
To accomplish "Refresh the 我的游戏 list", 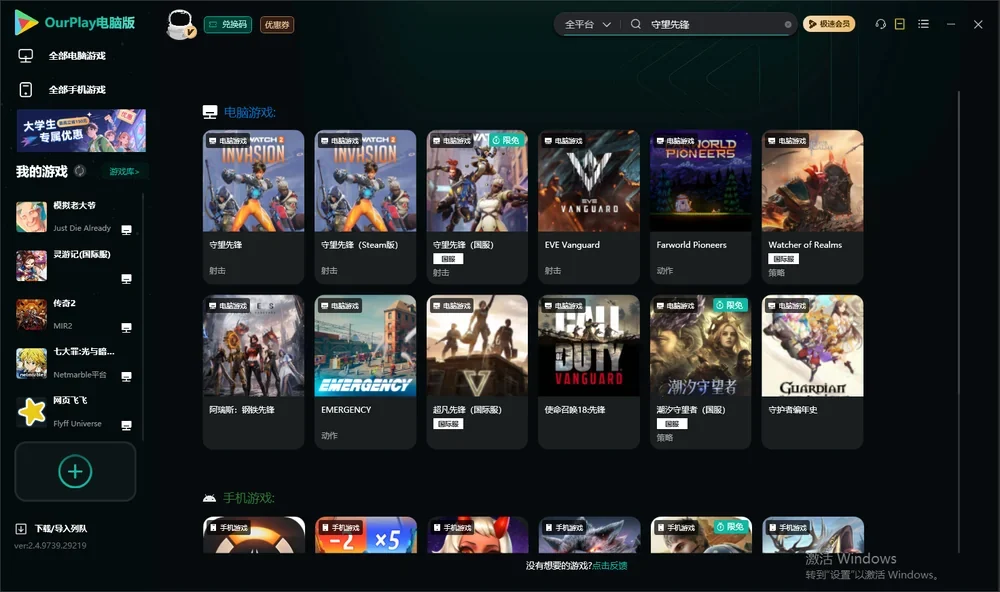I will [x=80, y=171].
